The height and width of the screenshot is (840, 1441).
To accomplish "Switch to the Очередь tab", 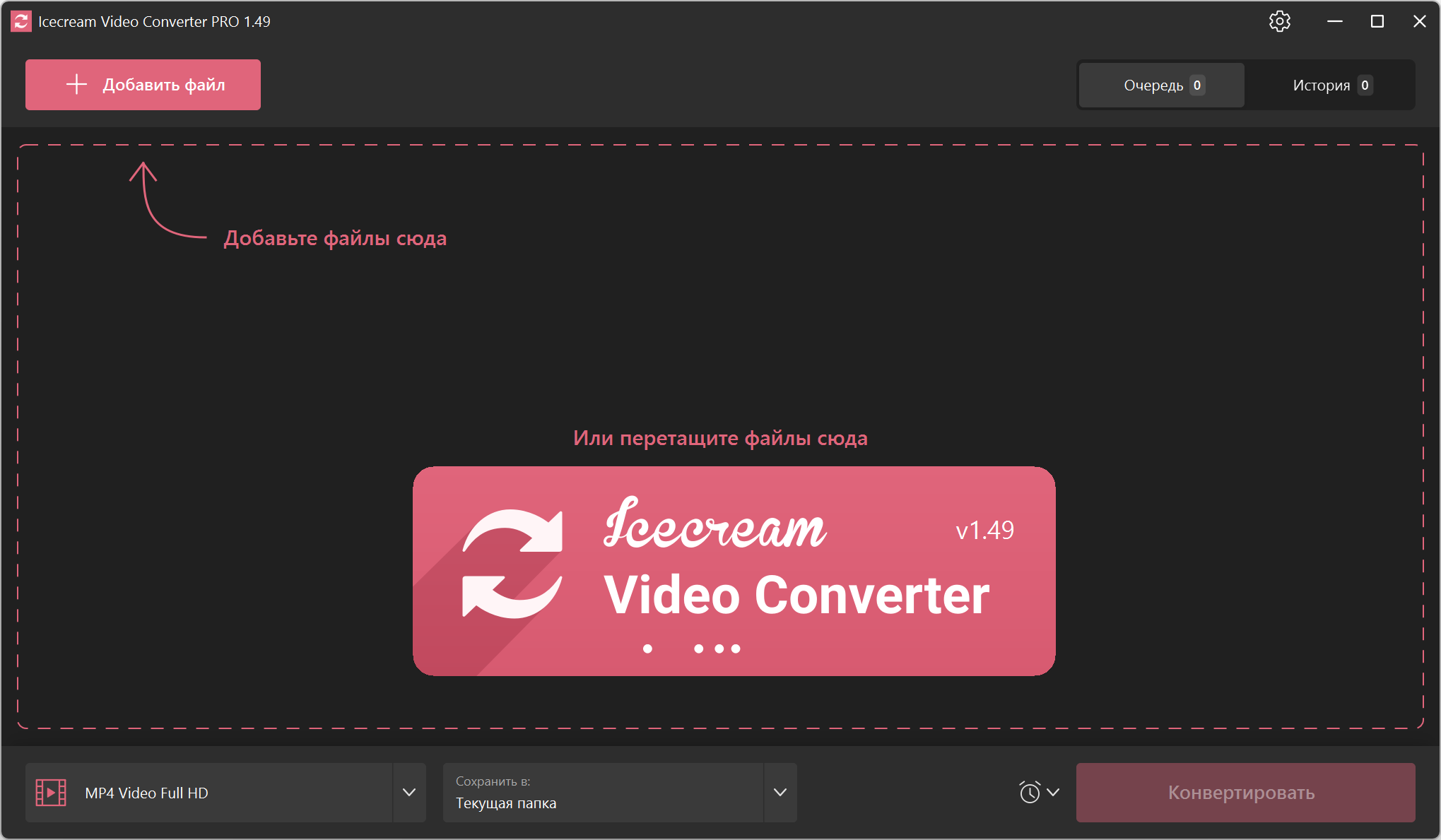I will coord(1161,85).
